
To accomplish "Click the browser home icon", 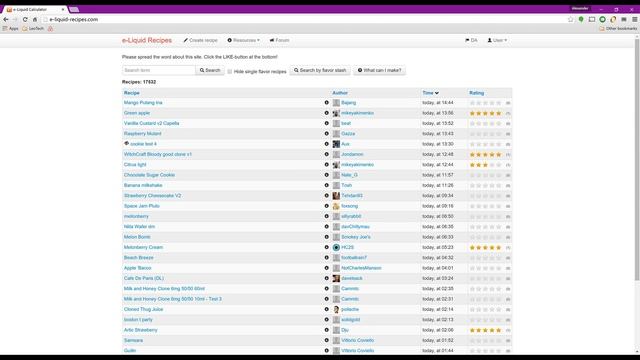I will (35, 19).
